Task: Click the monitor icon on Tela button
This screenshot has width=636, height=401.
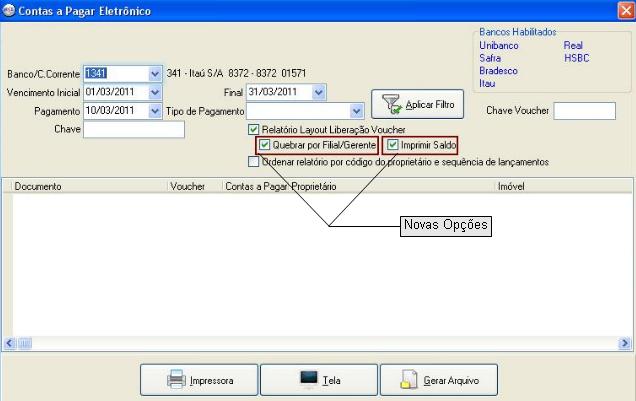Action: [308, 380]
